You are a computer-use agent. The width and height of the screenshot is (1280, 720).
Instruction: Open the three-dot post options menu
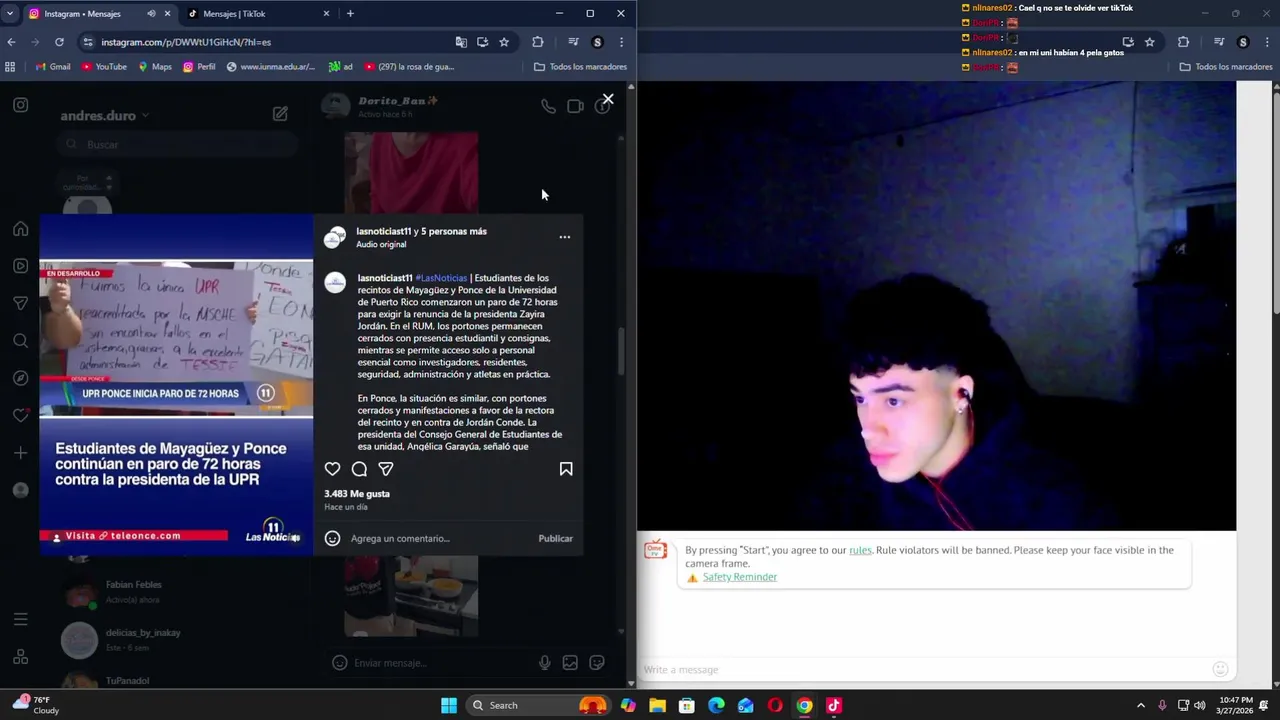pos(564,237)
